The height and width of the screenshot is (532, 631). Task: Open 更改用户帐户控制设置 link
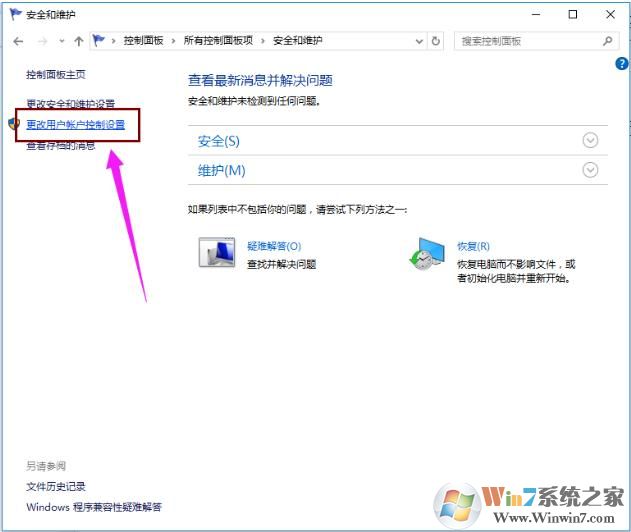[76, 125]
